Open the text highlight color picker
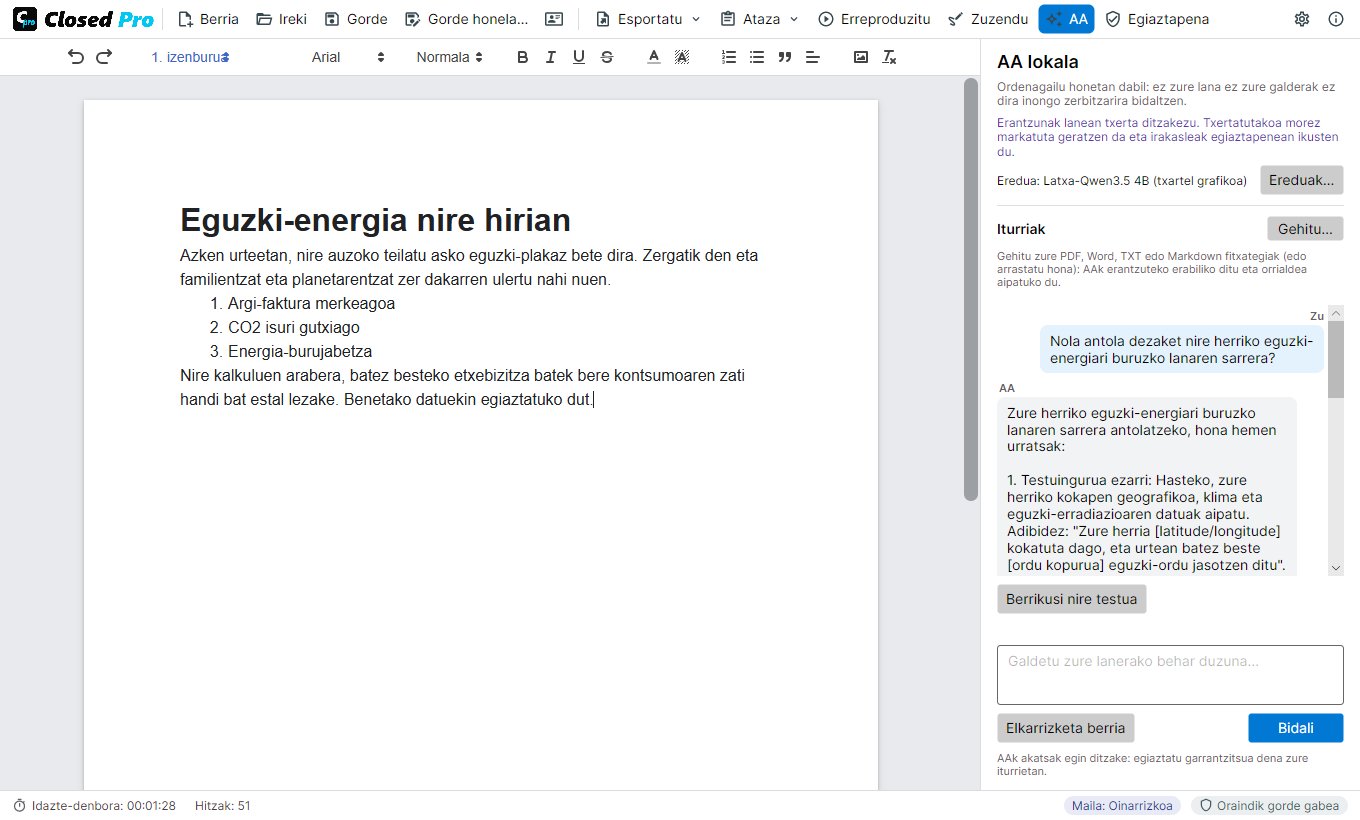The height and width of the screenshot is (820, 1360). [682, 57]
